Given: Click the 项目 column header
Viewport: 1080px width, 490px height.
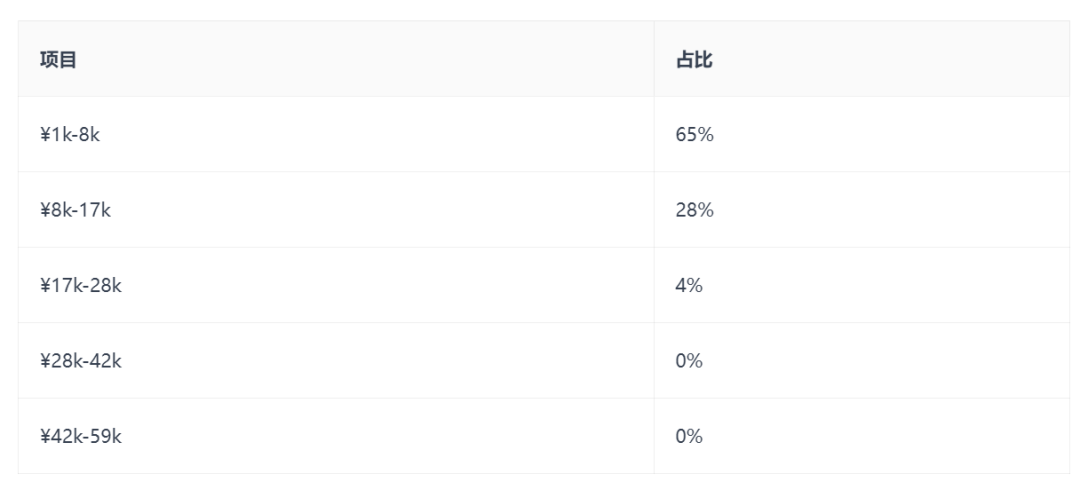Looking at the screenshot, I should coord(59,60).
